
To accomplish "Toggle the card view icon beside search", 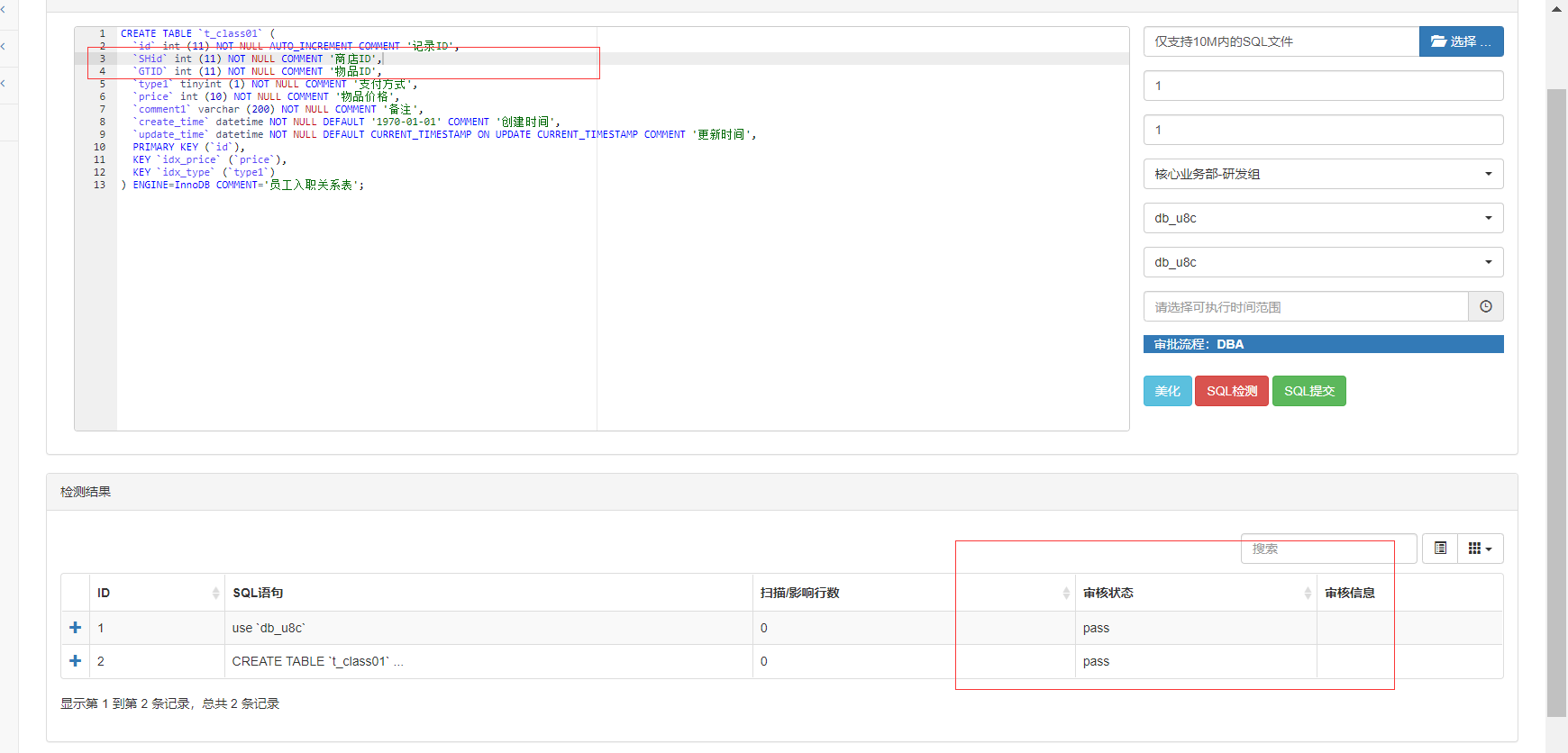I will click(1441, 548).
